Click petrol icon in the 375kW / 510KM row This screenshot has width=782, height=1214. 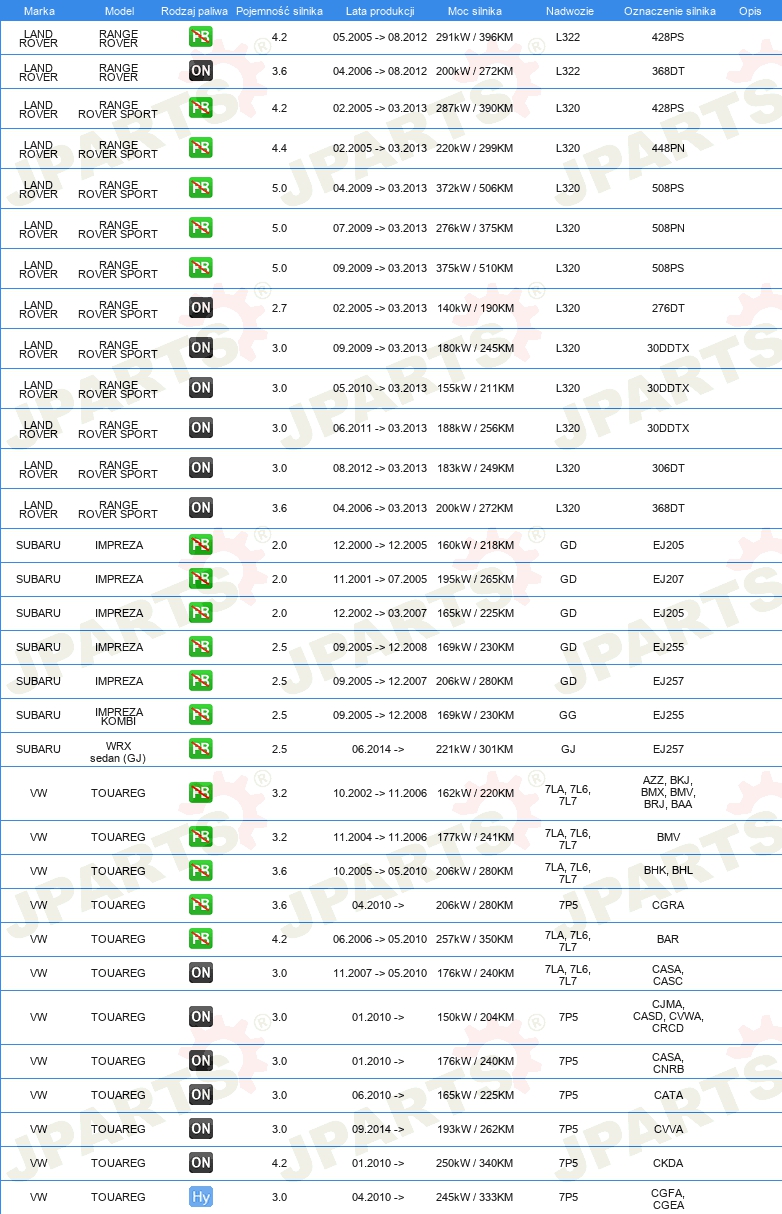[x=201, y=268]
